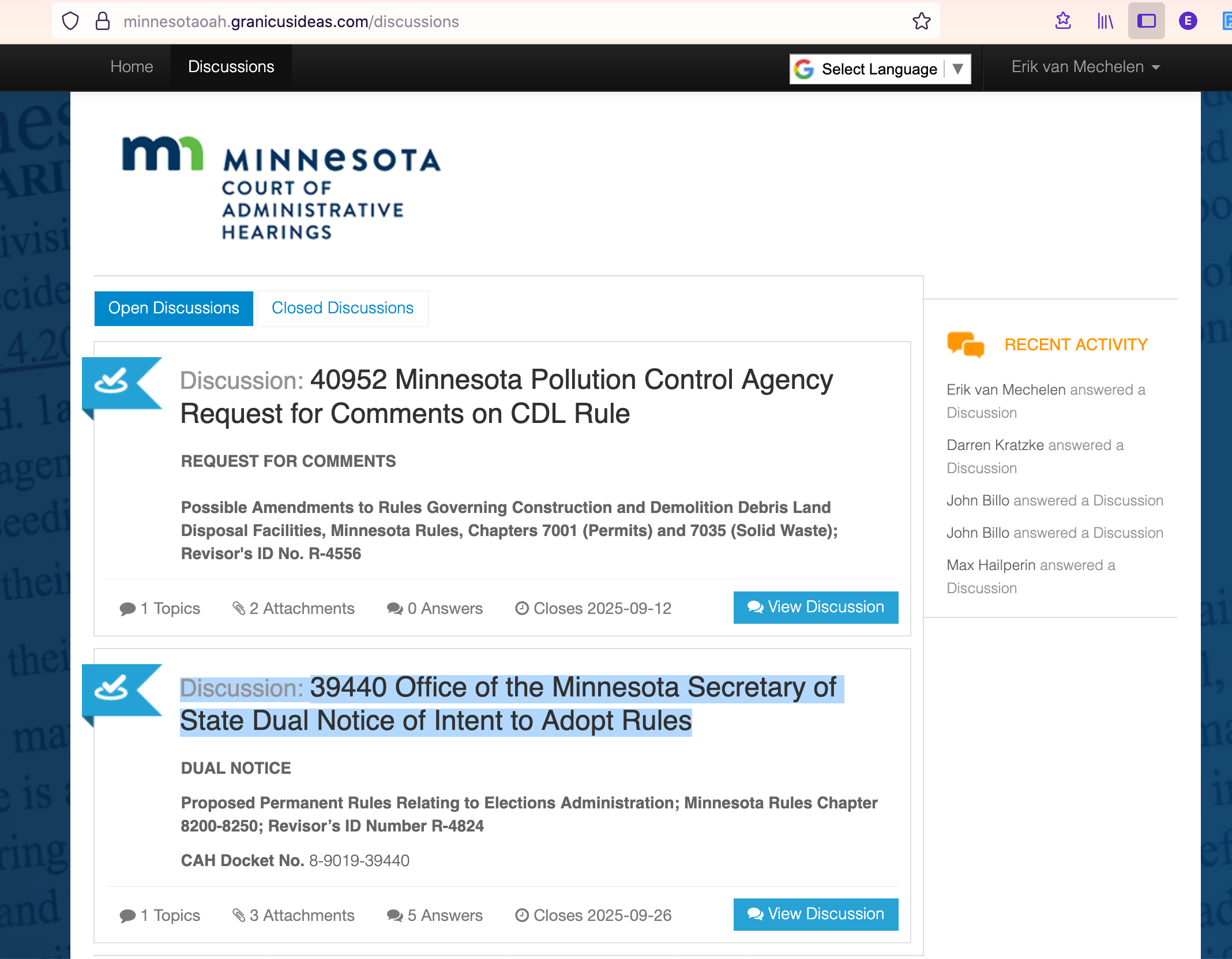Click the bookmark star icon in address bar
The image size is (1232, 959).
pyautogui.click(x=921, y=21)
